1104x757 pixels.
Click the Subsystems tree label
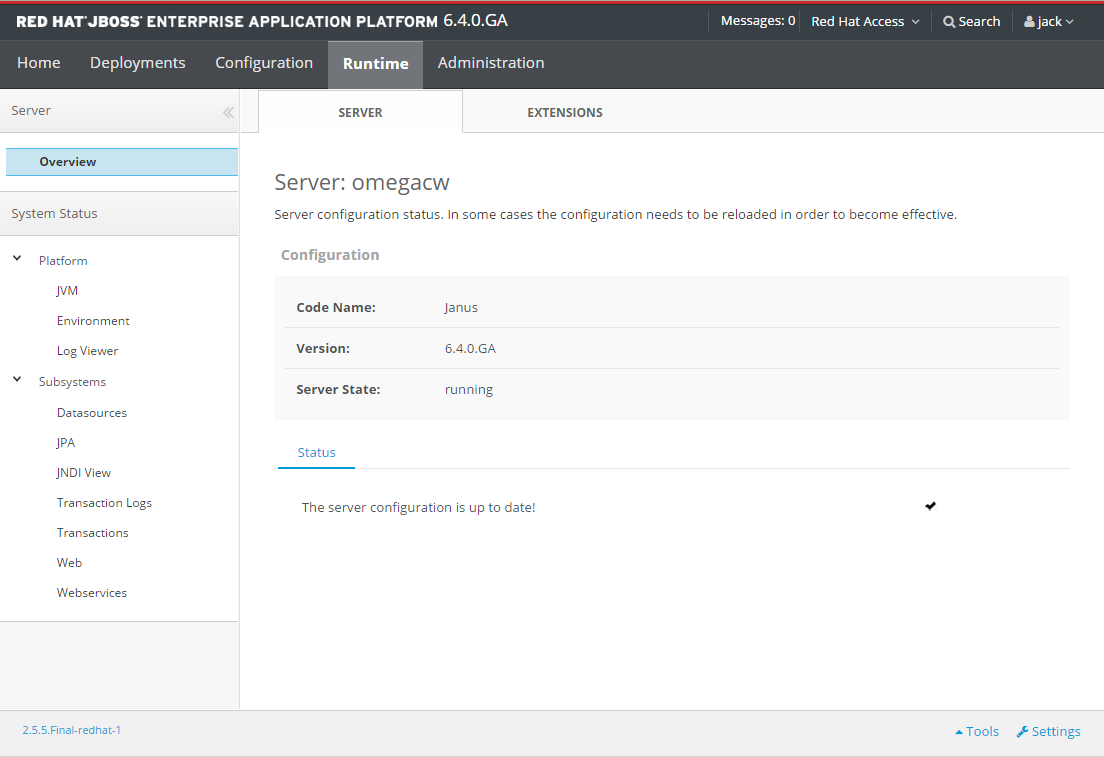(72, 382)
